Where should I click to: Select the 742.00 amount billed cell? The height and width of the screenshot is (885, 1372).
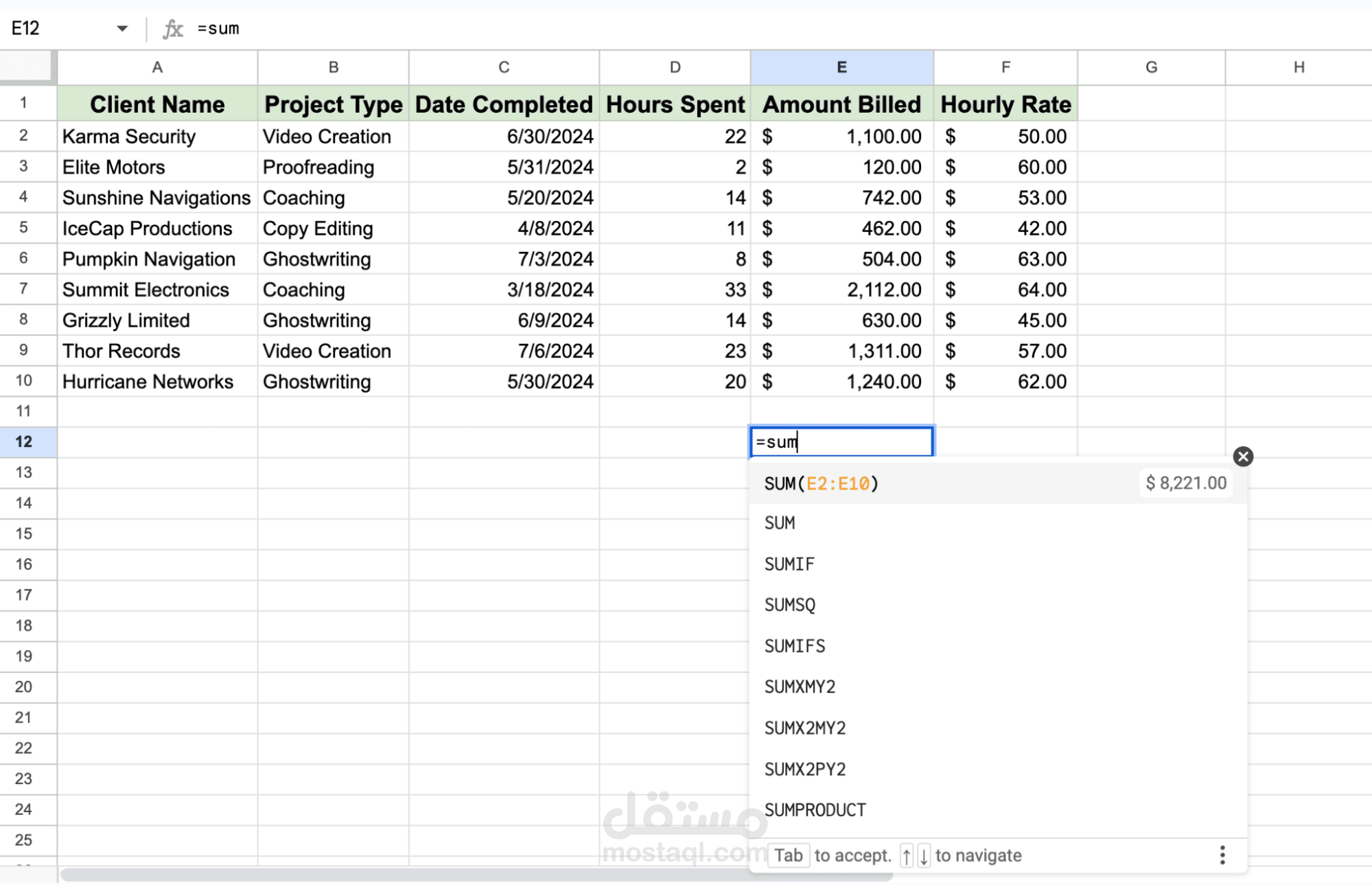[842, 198]
